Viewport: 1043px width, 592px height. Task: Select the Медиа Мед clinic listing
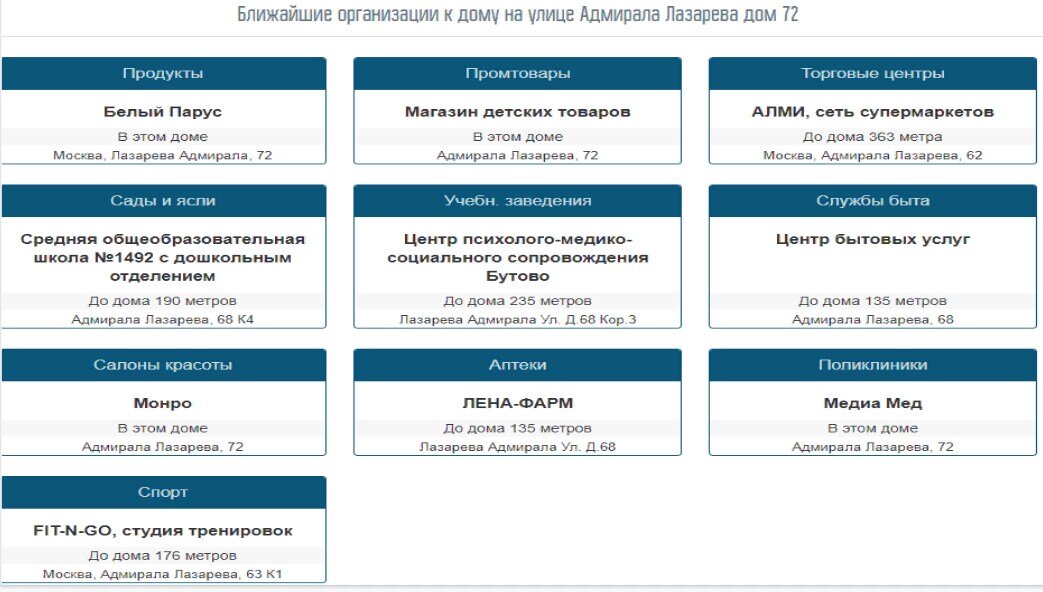(x=872, y=402)
